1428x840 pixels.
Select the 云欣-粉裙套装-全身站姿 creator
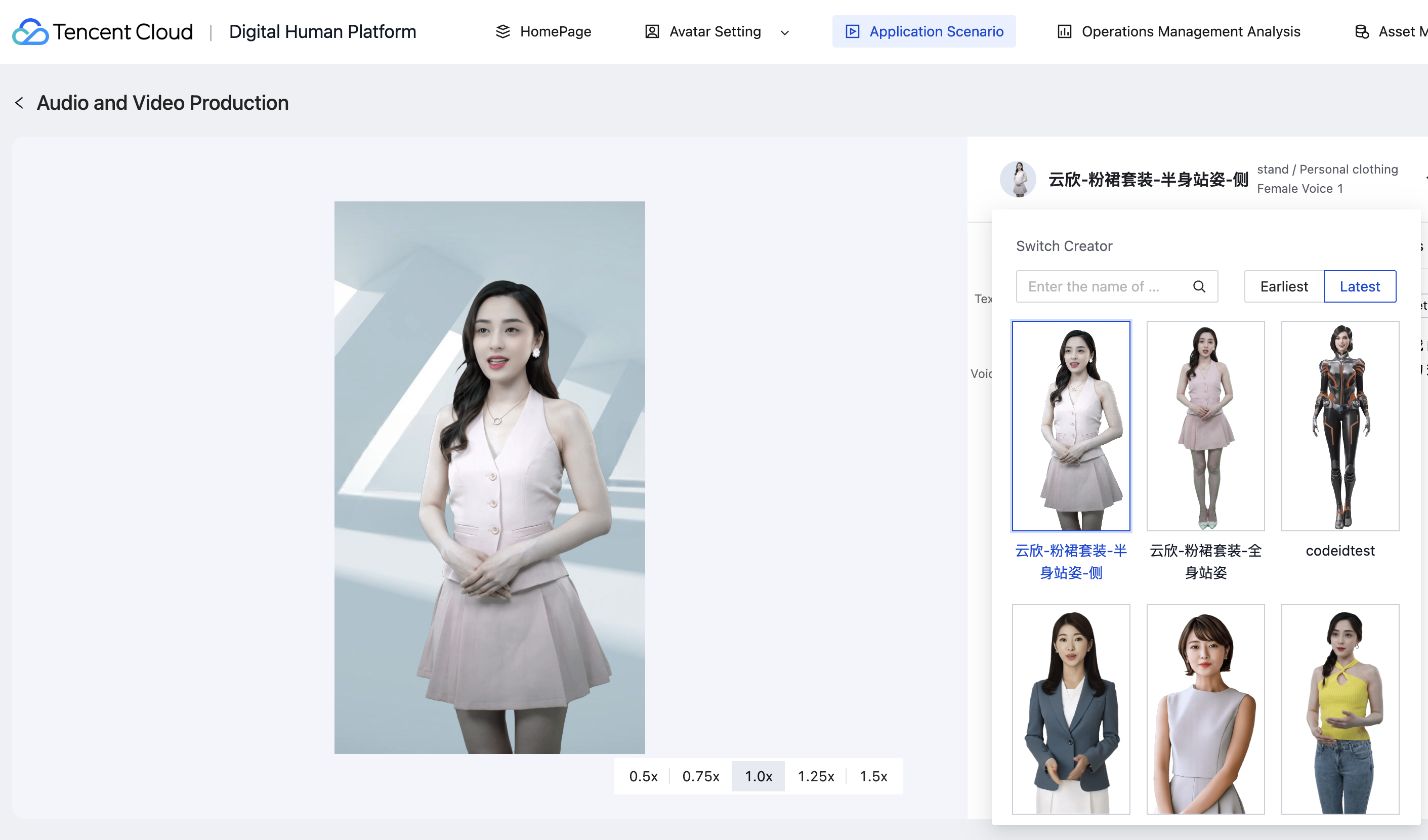(1205, 426)
